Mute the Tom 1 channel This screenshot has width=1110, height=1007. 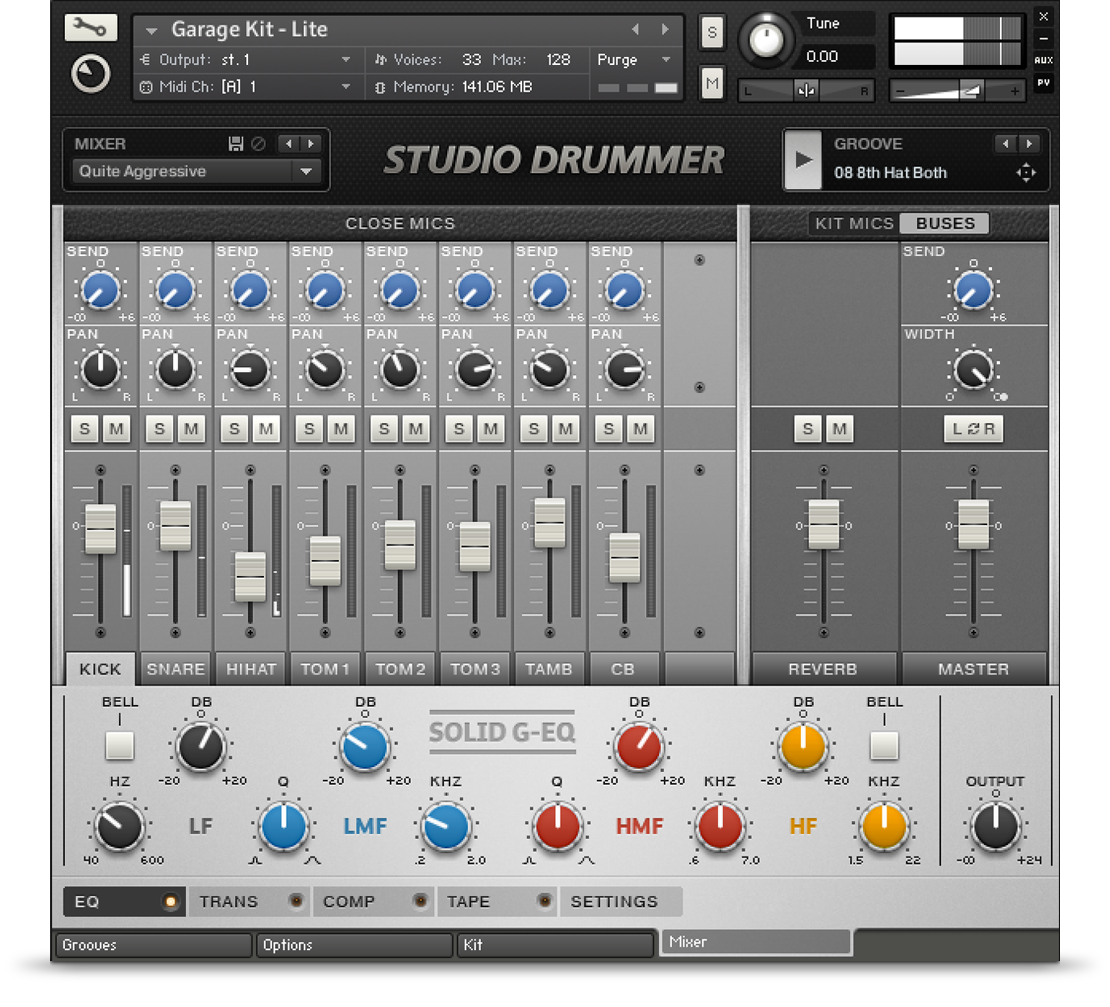tap(341, 429)
